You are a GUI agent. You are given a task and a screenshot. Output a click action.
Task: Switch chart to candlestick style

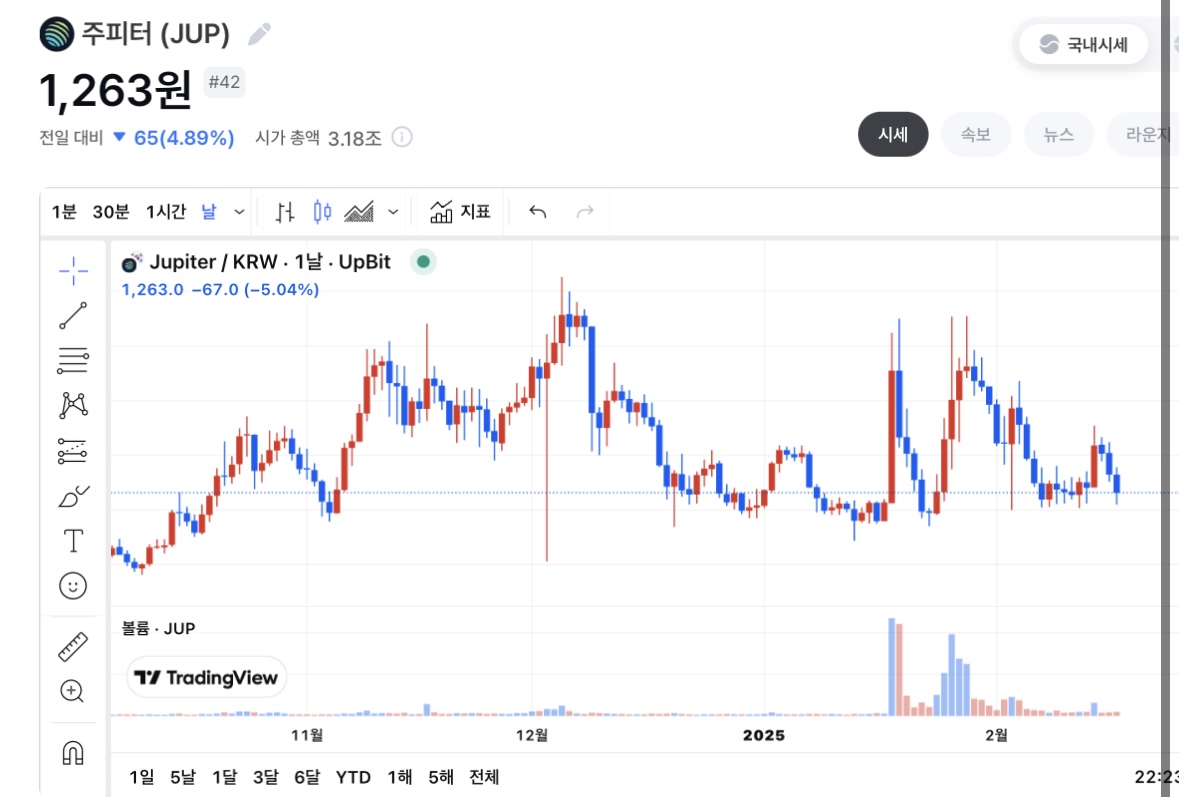pos(322,212)
